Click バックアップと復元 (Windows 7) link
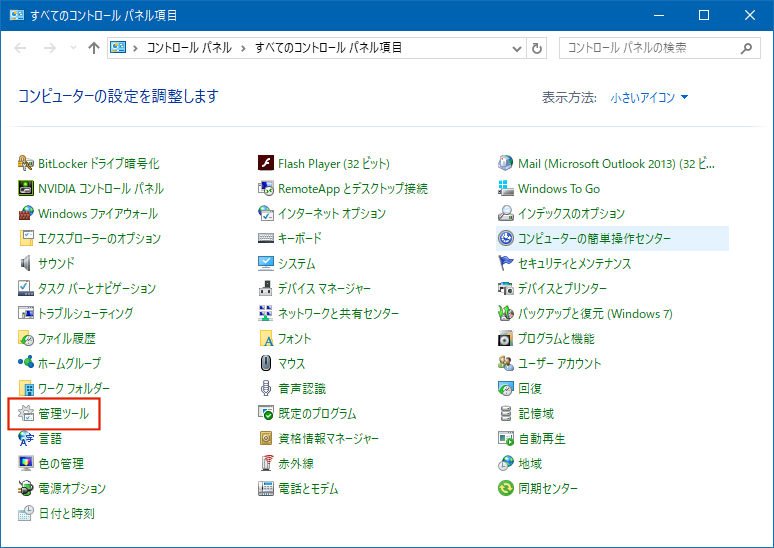The width and height of the screenshot is (774, 548). [595, 313]
